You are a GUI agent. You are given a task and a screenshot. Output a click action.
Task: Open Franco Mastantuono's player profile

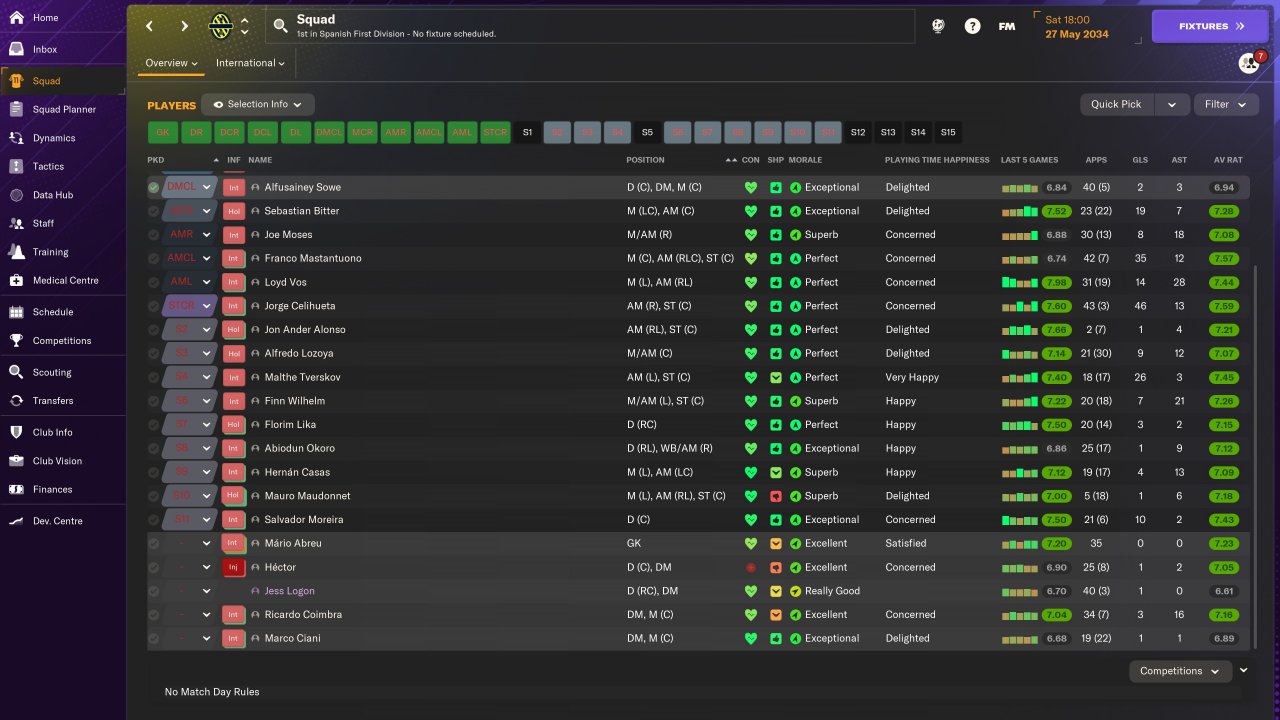[313, 258]
